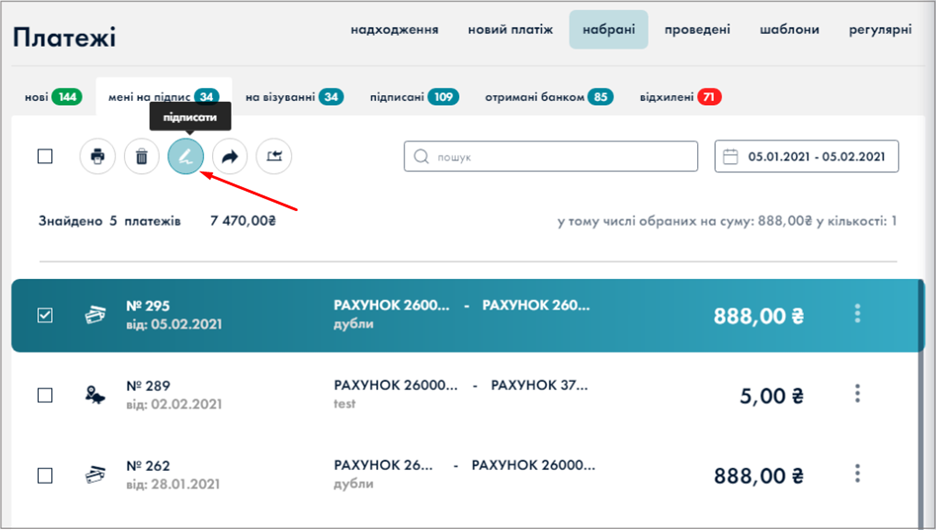936x530 pixels.
Task: Uncheck the checkbox for payment № 295
Action: click(x=45, y=315)
